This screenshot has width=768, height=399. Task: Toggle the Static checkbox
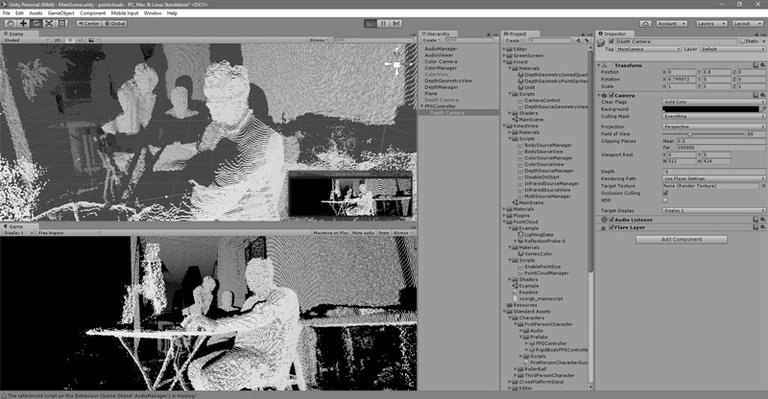tap(743, 42)
